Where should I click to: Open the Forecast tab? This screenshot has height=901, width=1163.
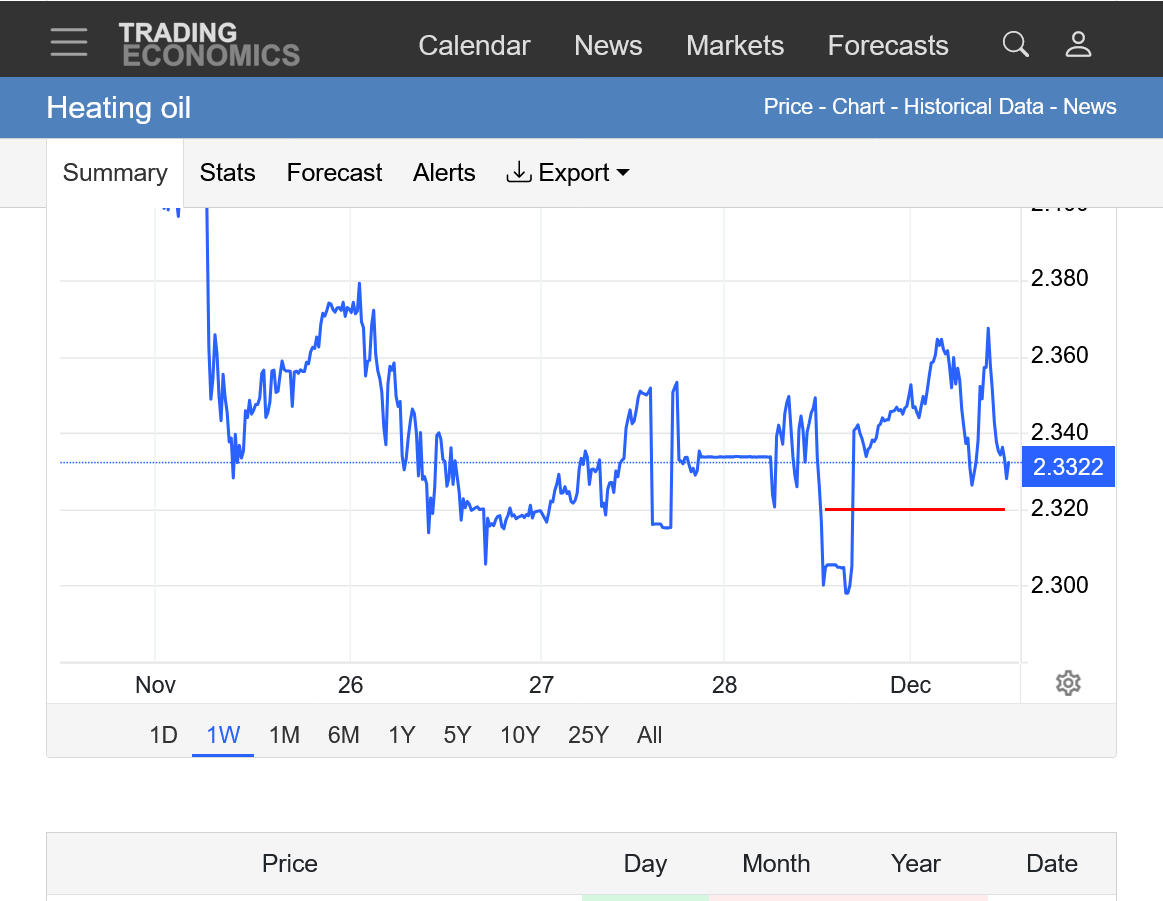[334, 173]
